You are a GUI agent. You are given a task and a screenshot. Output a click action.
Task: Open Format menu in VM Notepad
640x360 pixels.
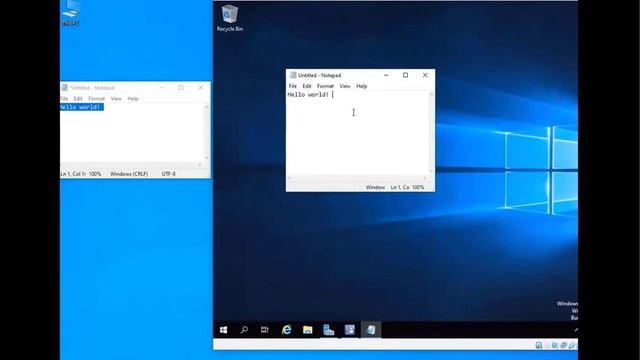[325, 86]
